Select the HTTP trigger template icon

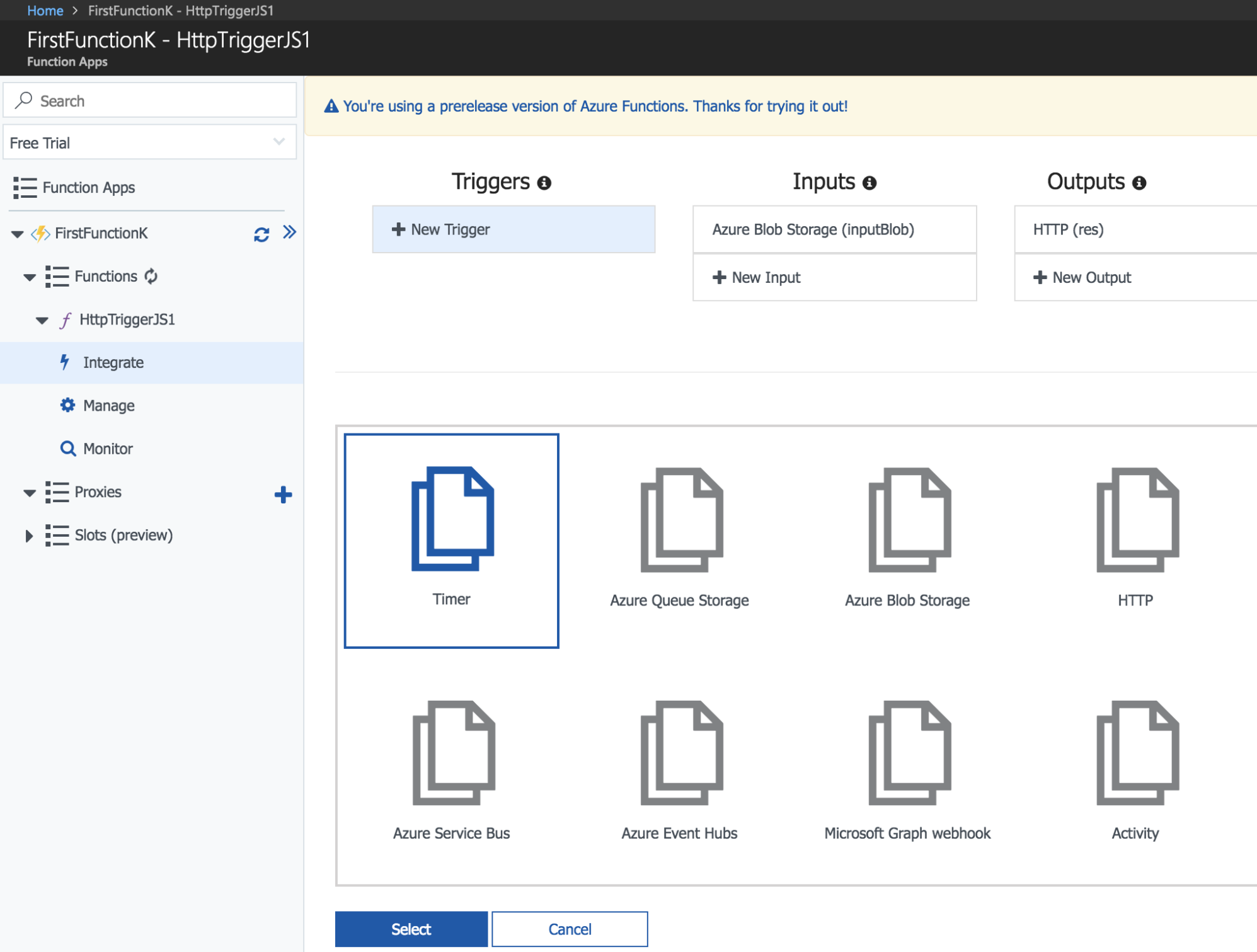[1137, 520]
